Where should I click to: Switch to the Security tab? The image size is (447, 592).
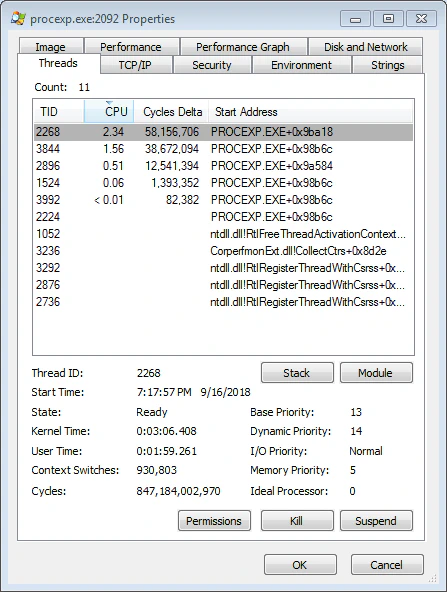coord(212,65)
